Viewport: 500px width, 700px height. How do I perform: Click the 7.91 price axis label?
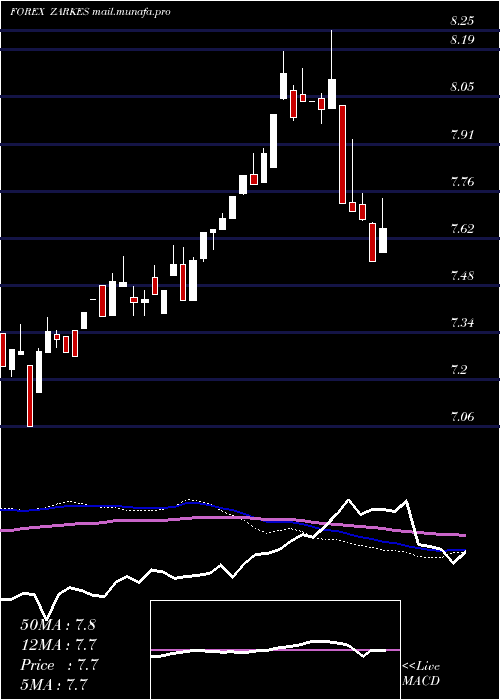462,134
